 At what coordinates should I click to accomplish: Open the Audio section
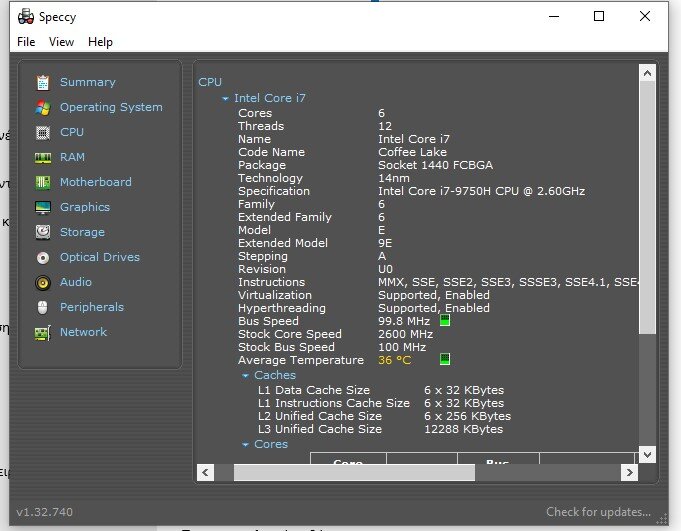(76, 282)
